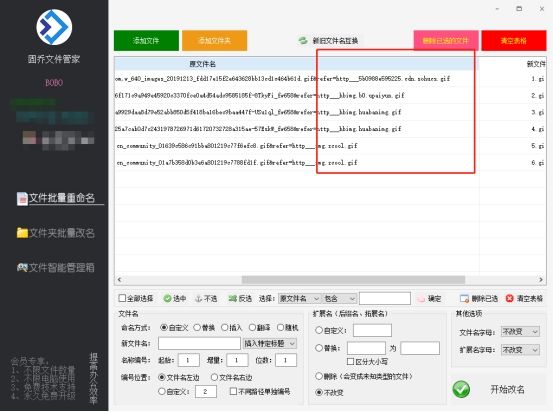This screenshot has height=412, width=553.
Task: Select 文件名右边 numbering position
Action: point(214,377)
